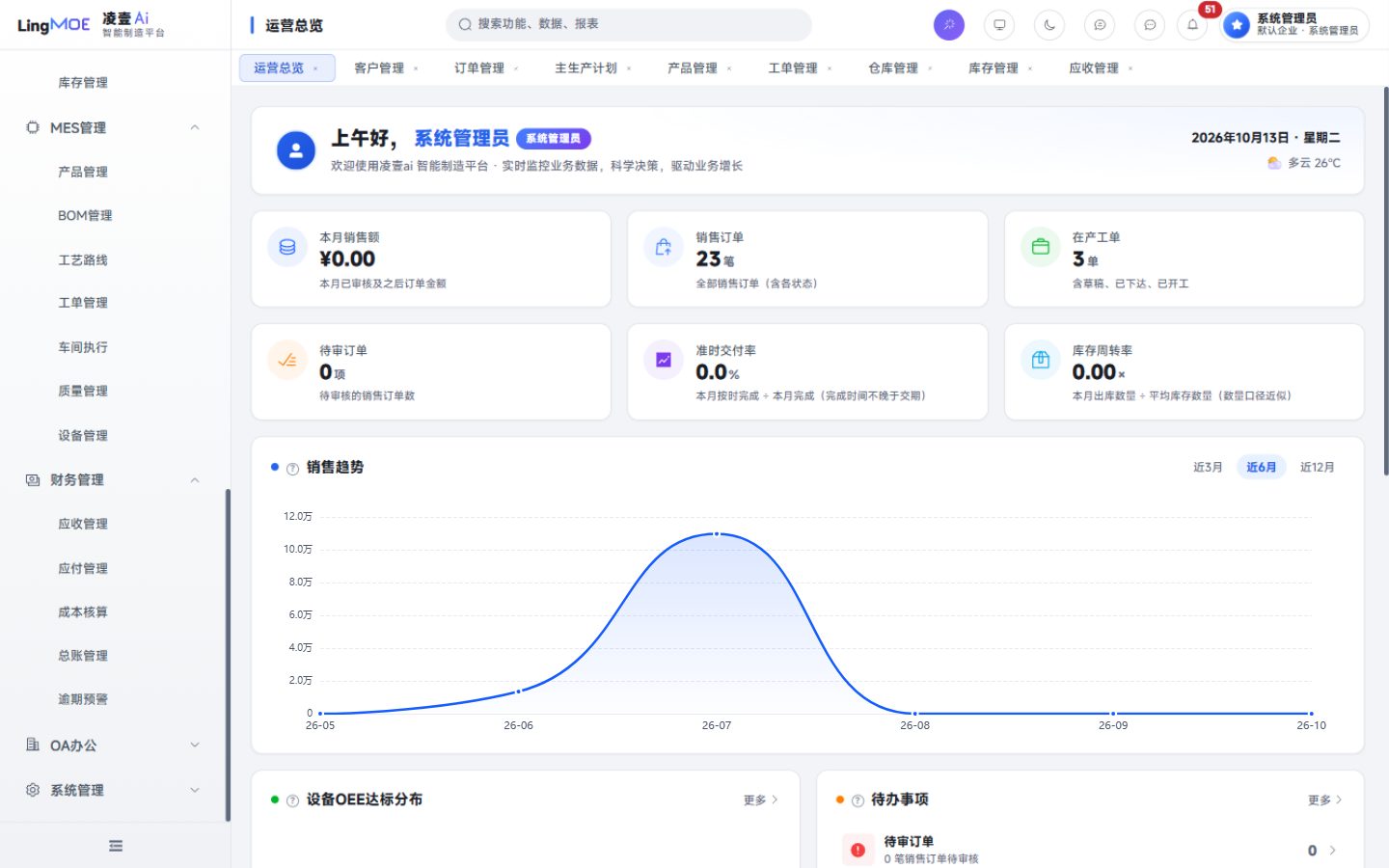Collapse the MES管理 sidebar group
1389x868 pixels.
[x=115, y=127]
